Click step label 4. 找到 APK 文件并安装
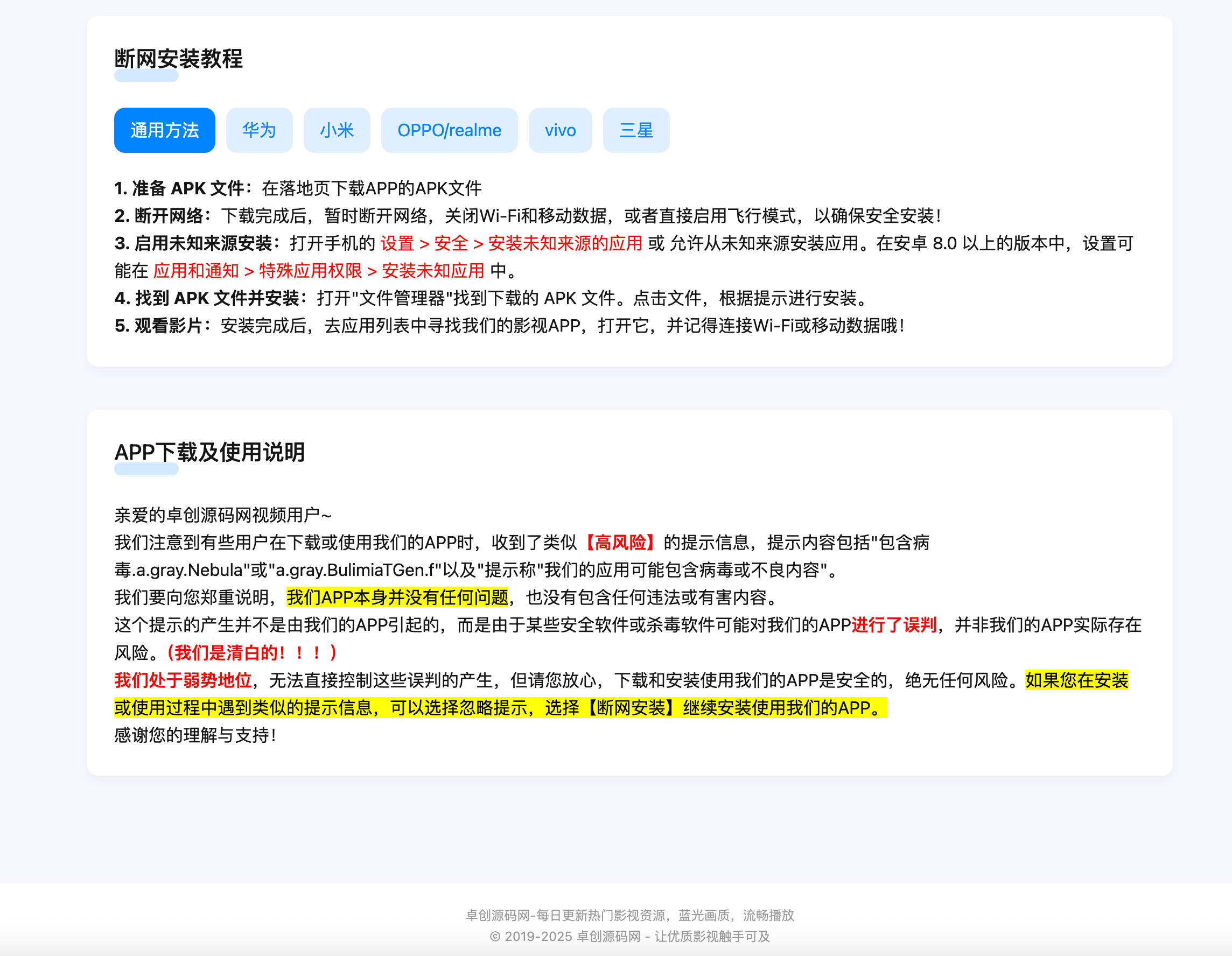Screen dimensions: 1232x956 pos(211,298)
